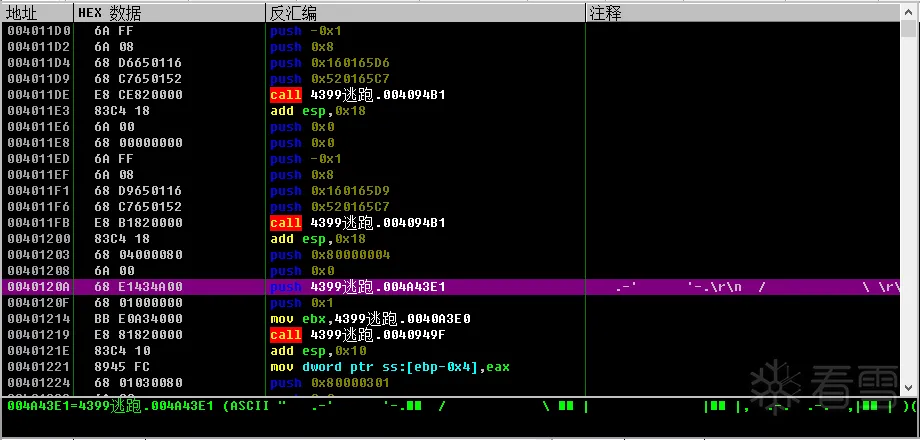
Task: Click instruction mov ebx,4399逃跑.0040A3E0
Action: tap(370, 319)
